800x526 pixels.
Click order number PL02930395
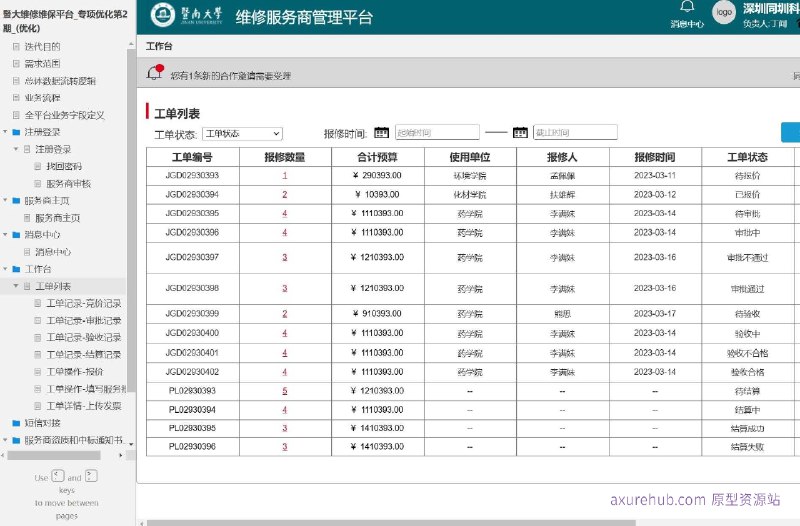pos(192,429)
